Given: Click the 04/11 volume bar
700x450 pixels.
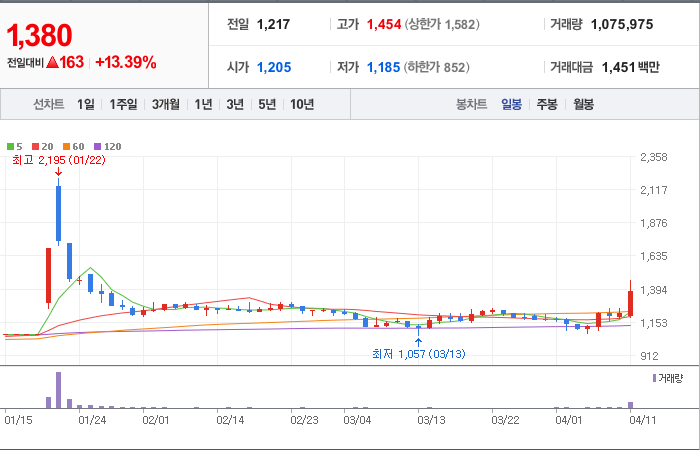Looking at the screenshot, I should (630, 405).
